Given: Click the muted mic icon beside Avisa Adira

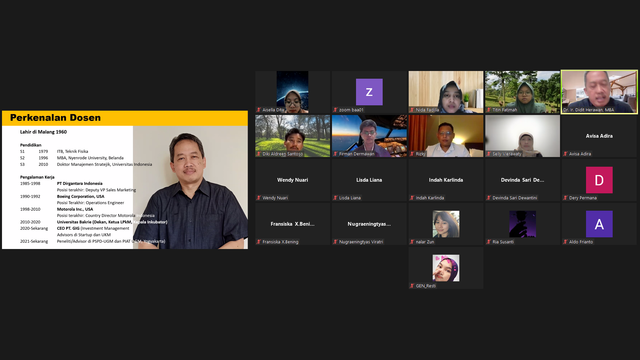Looking at the screenshot, I should pyautogui.click(x=565, y=154).
